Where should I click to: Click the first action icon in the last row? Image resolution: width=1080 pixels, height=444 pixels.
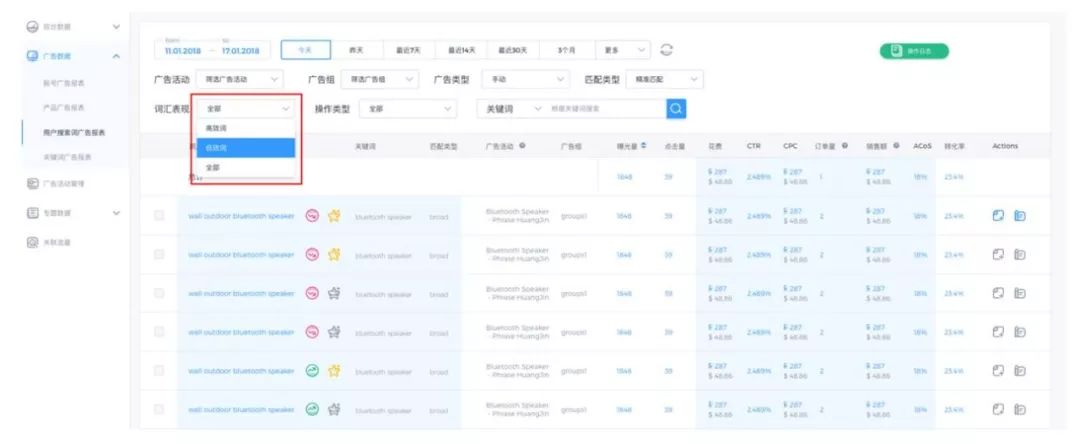tap(998, 409)
